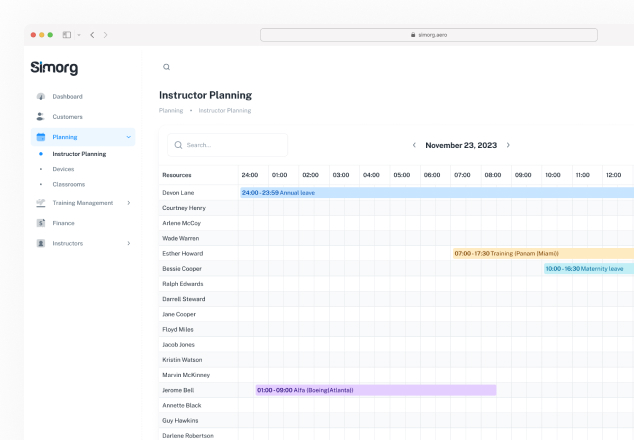Click the simorg.aero address bar

pyautogui.click(x=429, y=35)
